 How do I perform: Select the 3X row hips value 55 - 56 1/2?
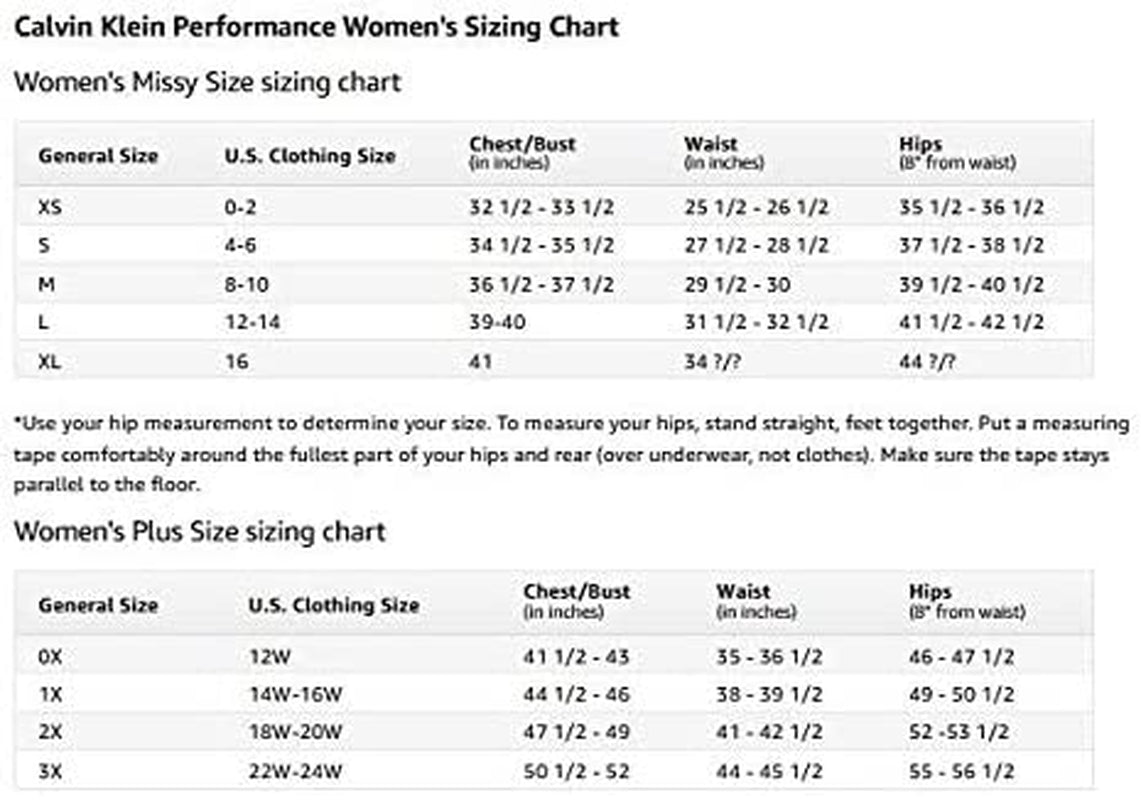[x=961, y=771]
